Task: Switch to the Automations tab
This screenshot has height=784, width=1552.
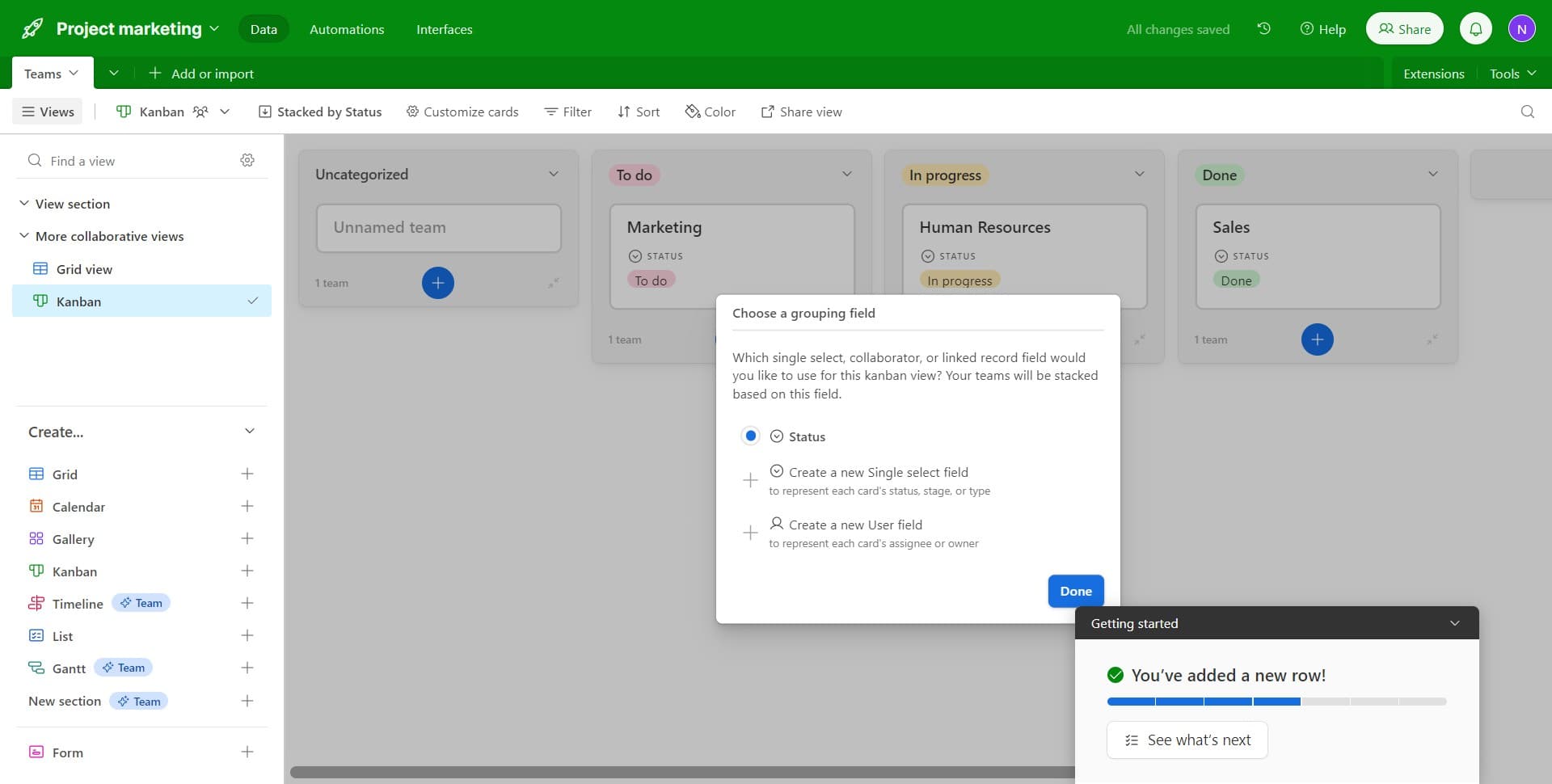Action: pos(347,29)
